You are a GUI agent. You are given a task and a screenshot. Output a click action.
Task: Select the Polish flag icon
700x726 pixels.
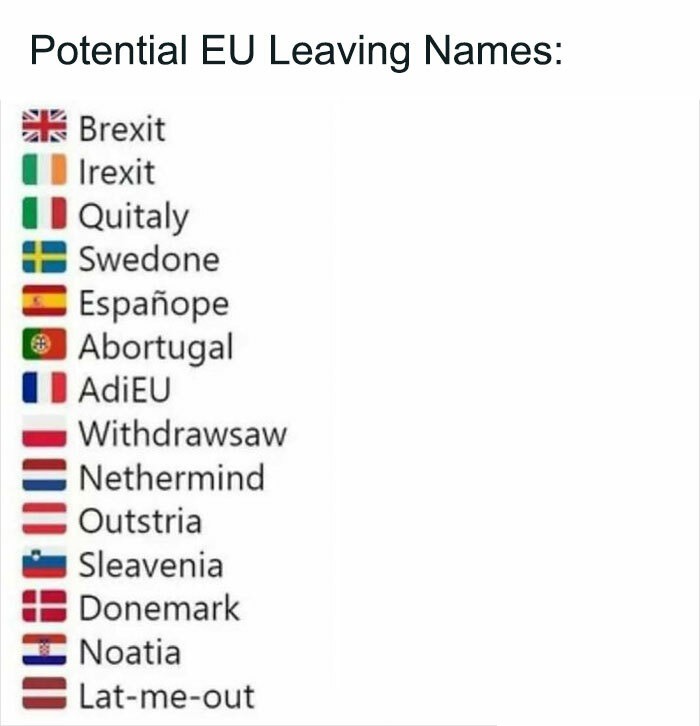pyautogui.click(x=44, y=431)
